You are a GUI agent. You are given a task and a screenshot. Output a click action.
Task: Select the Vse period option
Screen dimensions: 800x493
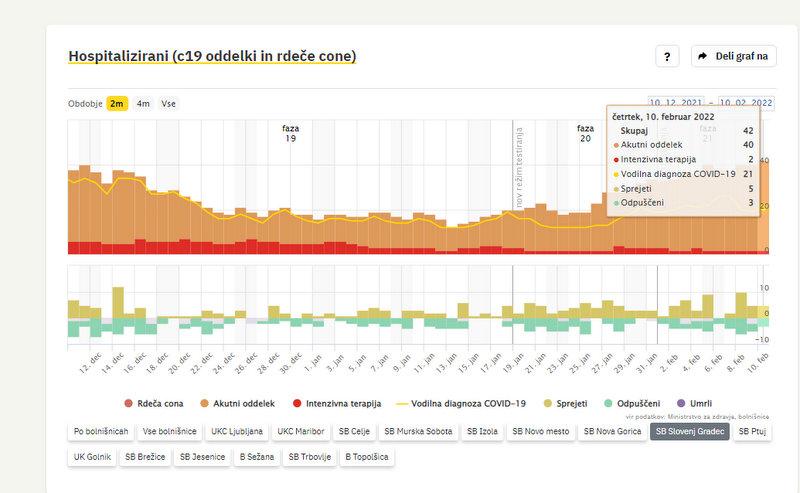[169, 103]
